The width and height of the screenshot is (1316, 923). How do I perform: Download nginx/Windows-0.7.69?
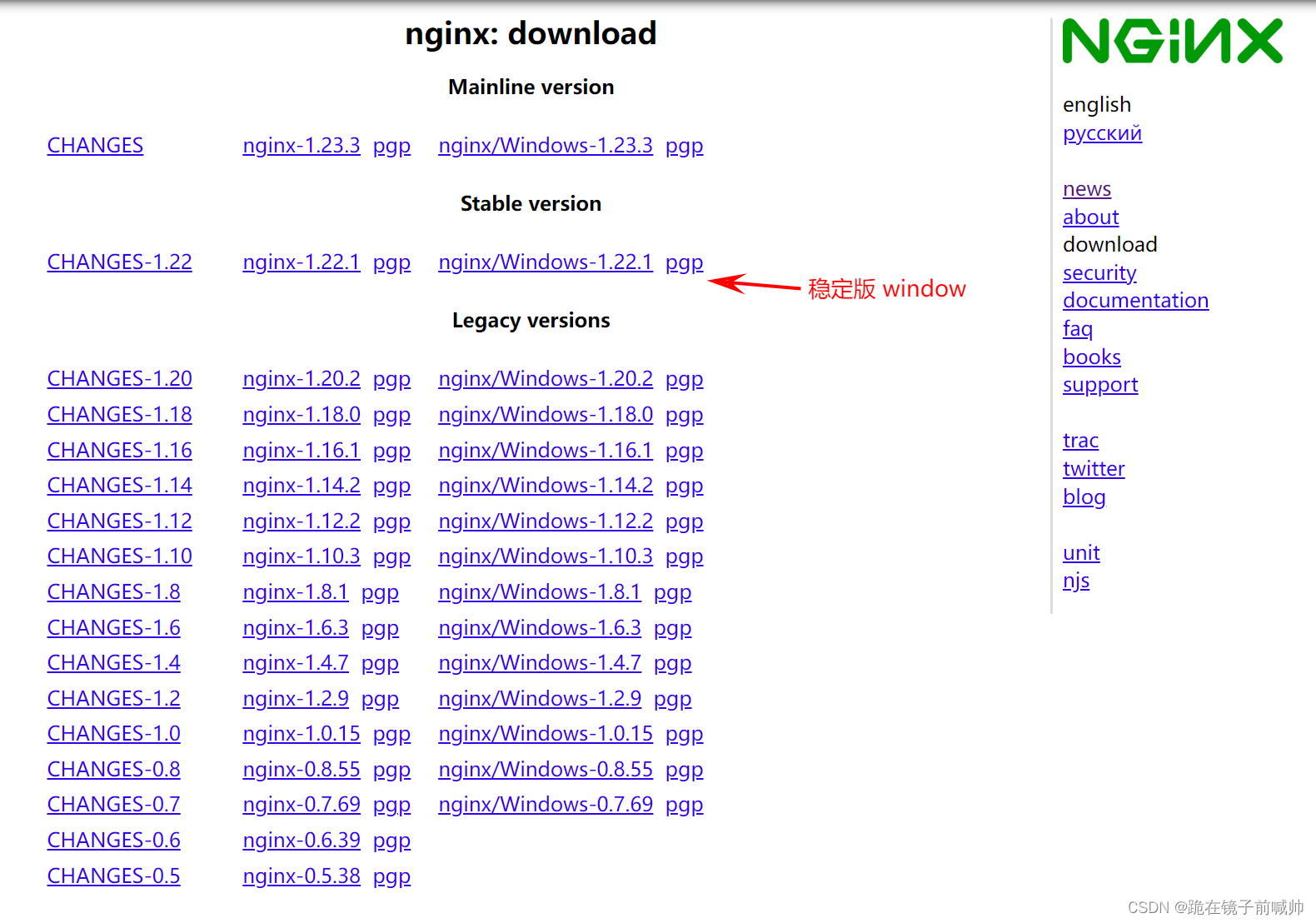pos(546,805)
